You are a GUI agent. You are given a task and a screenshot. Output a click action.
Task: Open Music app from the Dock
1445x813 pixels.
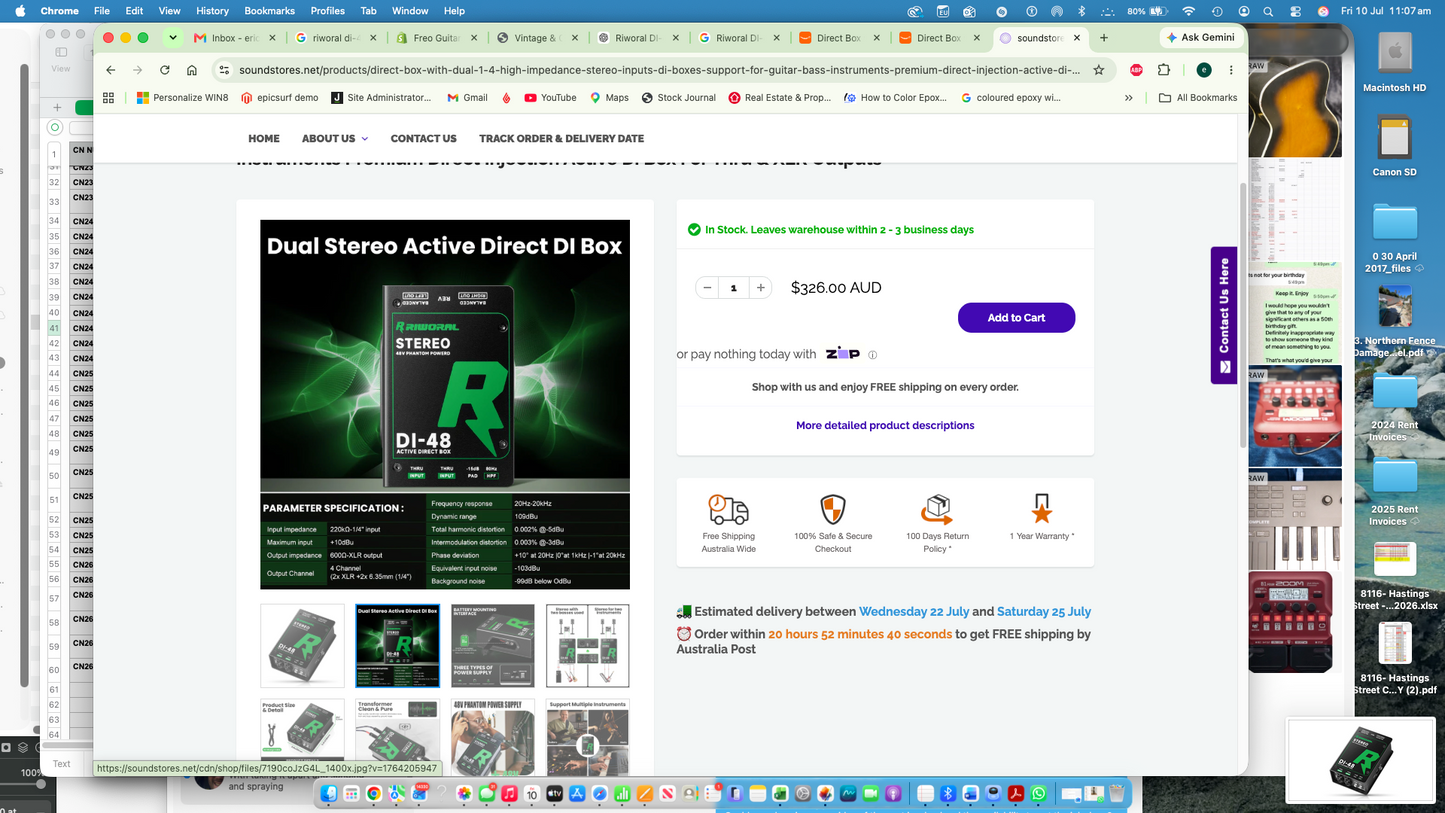pos(509,793)
